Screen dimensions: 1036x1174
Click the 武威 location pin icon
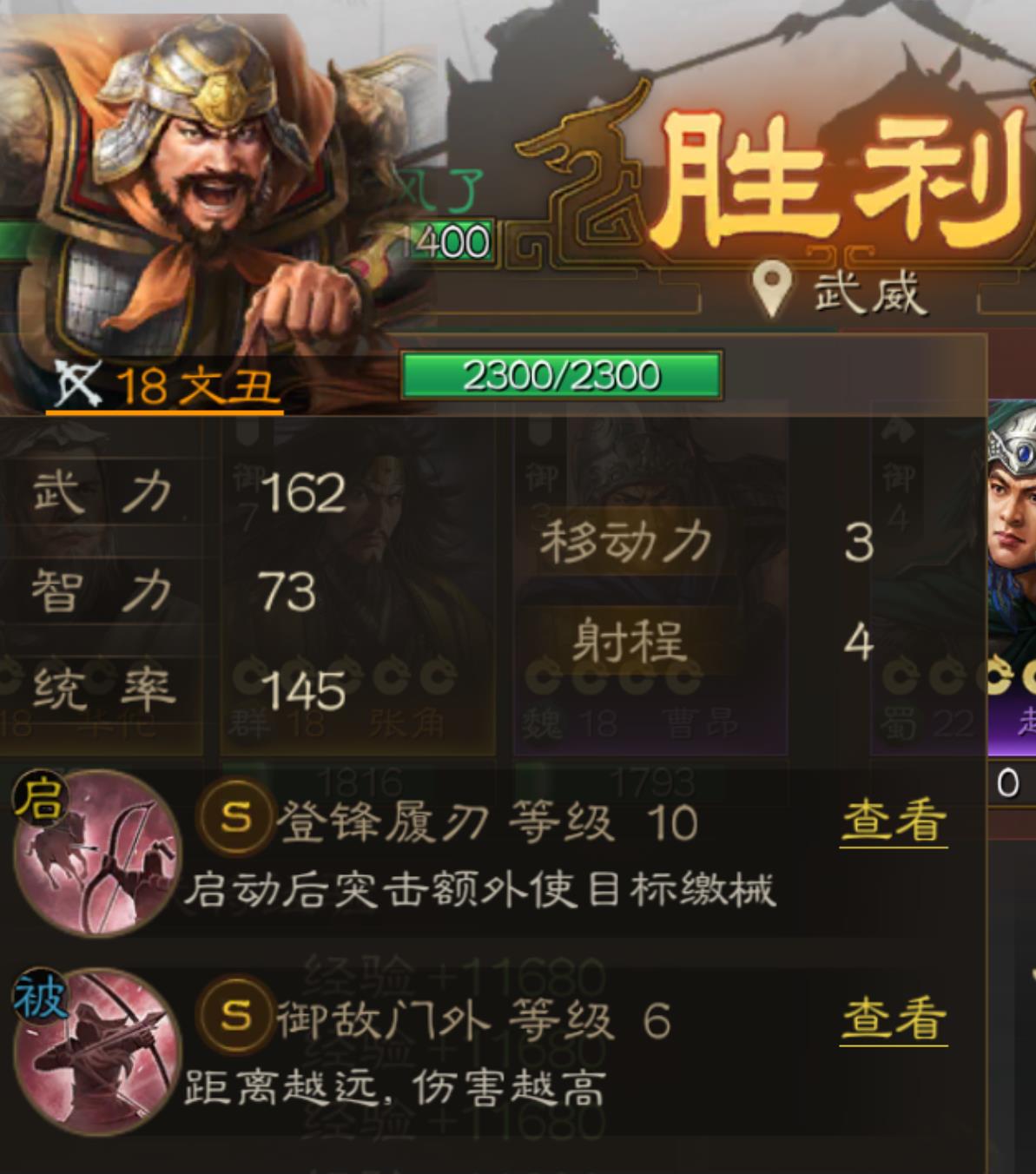click(x=770, y=289)
